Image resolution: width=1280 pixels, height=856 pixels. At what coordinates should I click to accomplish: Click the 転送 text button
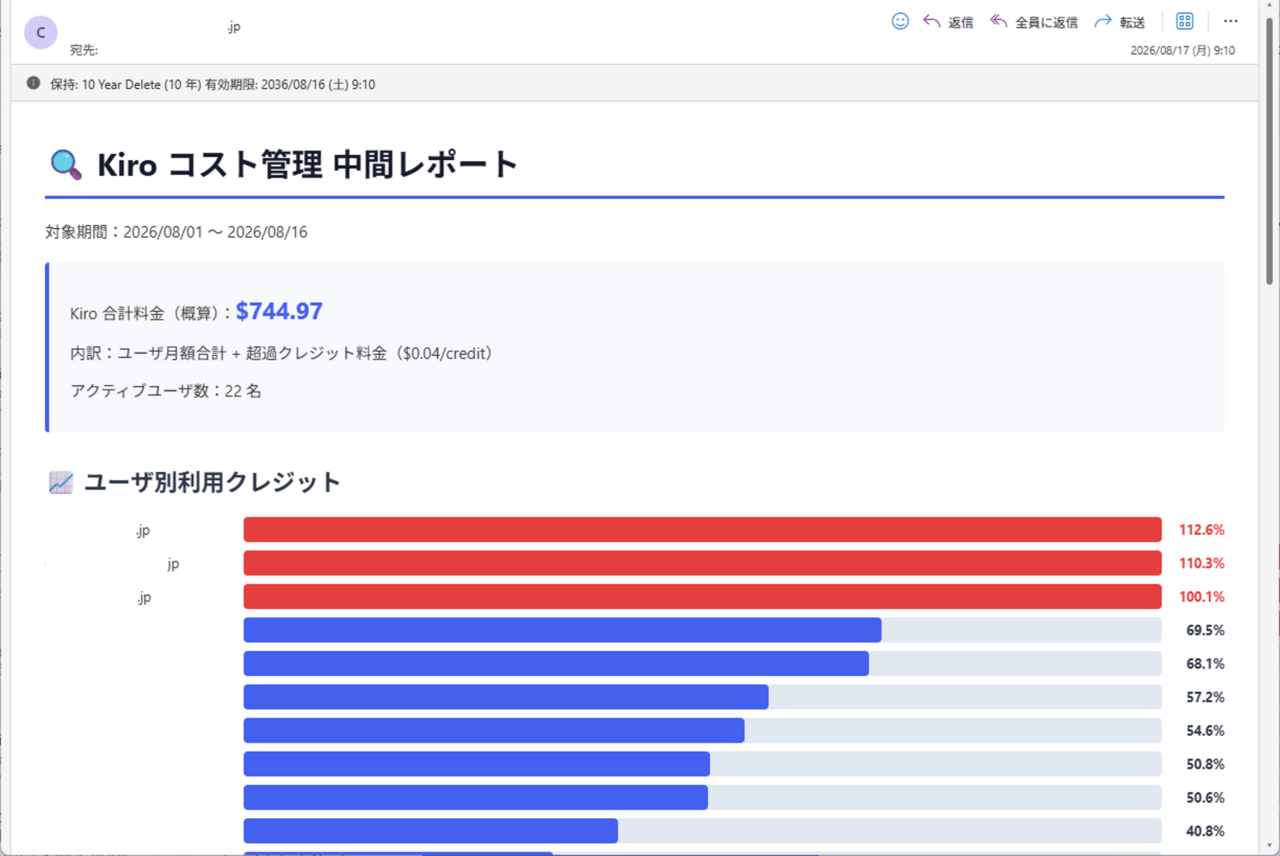1132,22
